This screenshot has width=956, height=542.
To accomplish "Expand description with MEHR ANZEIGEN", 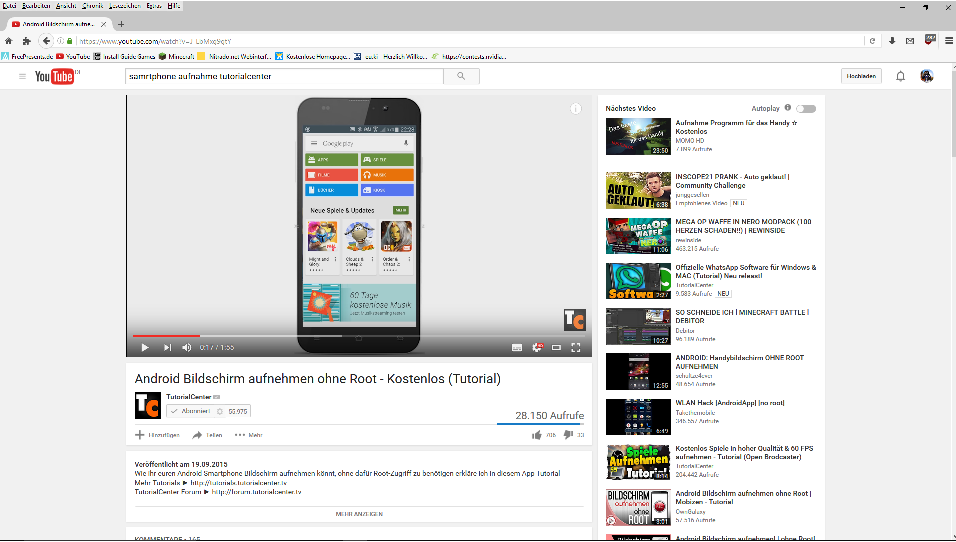I will click(x=359, y=514).
